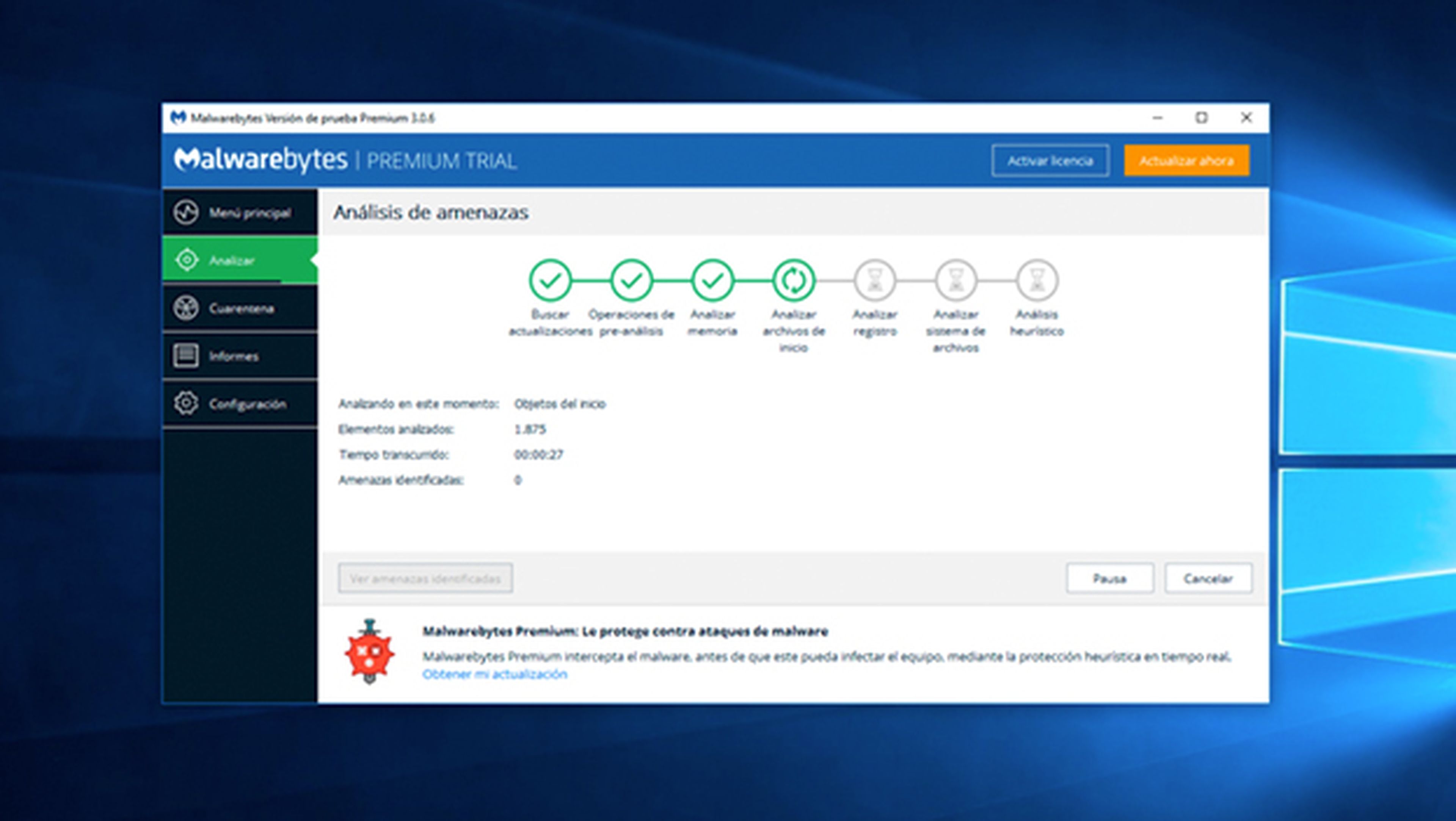Pause the scan with the Pausa button
This screenshot has height=821, width=1456.
[x=1110, y=578]
